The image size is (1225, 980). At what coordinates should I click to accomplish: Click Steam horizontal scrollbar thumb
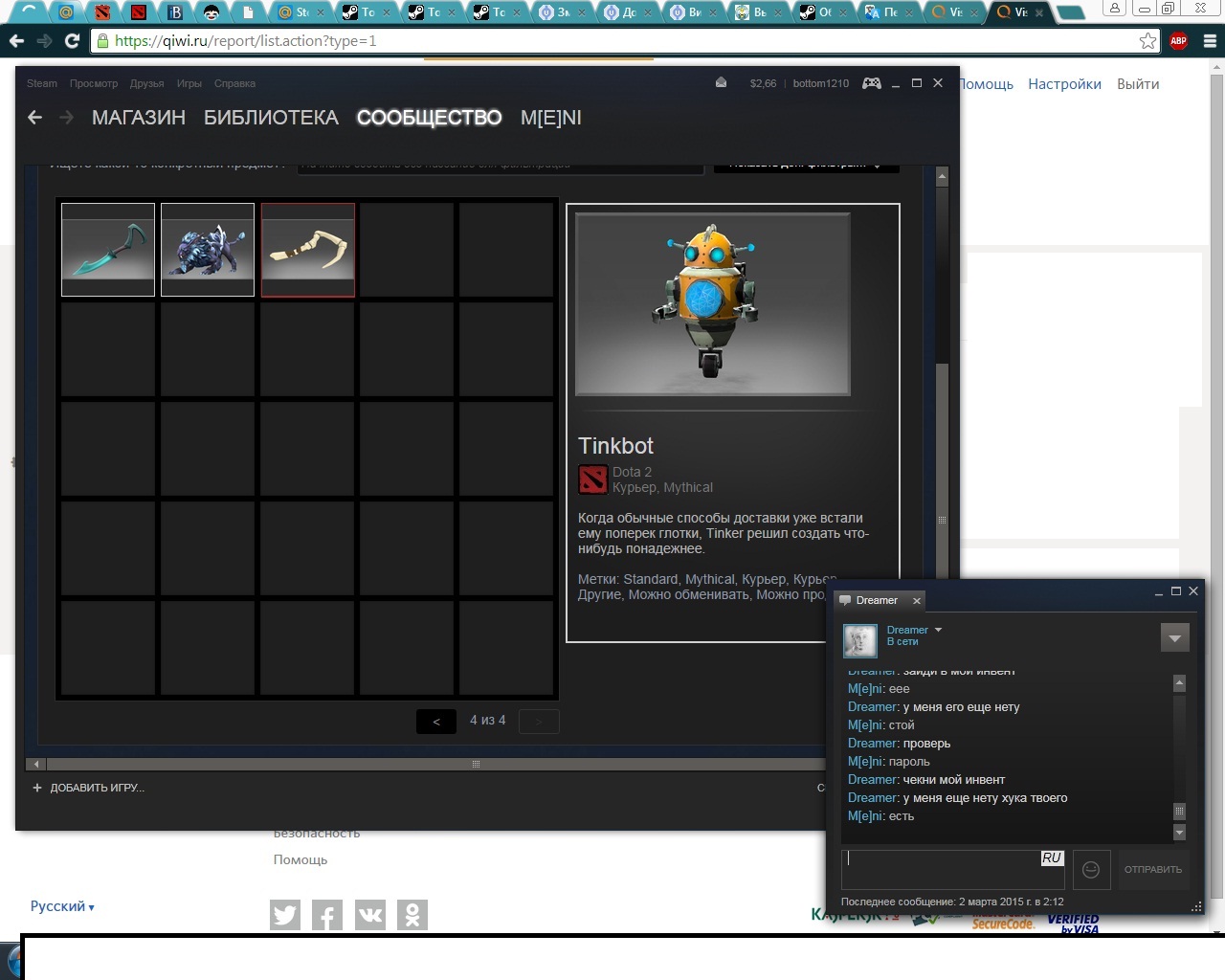pos(476,764)
